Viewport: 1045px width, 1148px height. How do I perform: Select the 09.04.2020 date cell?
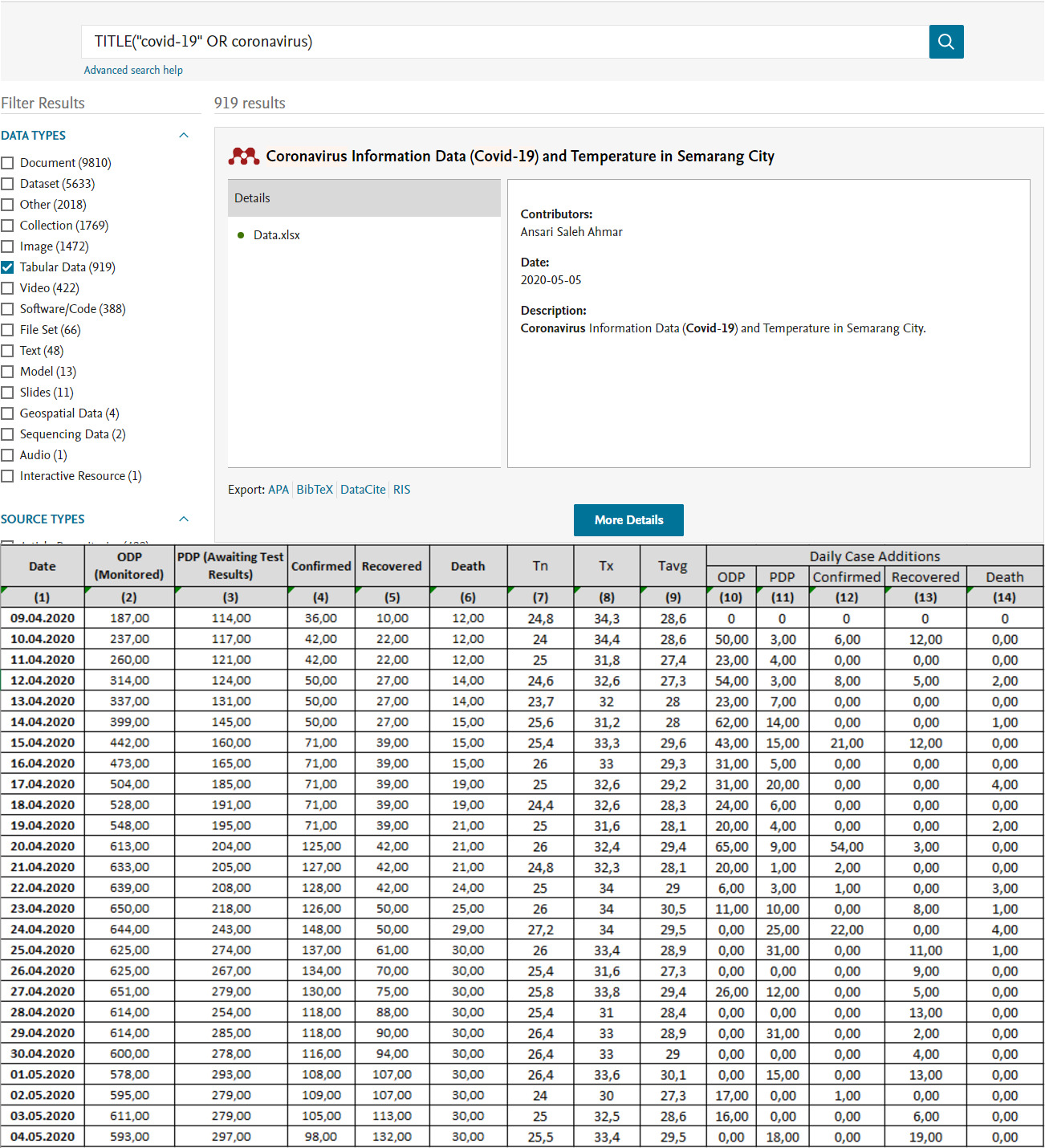(43, 618)
